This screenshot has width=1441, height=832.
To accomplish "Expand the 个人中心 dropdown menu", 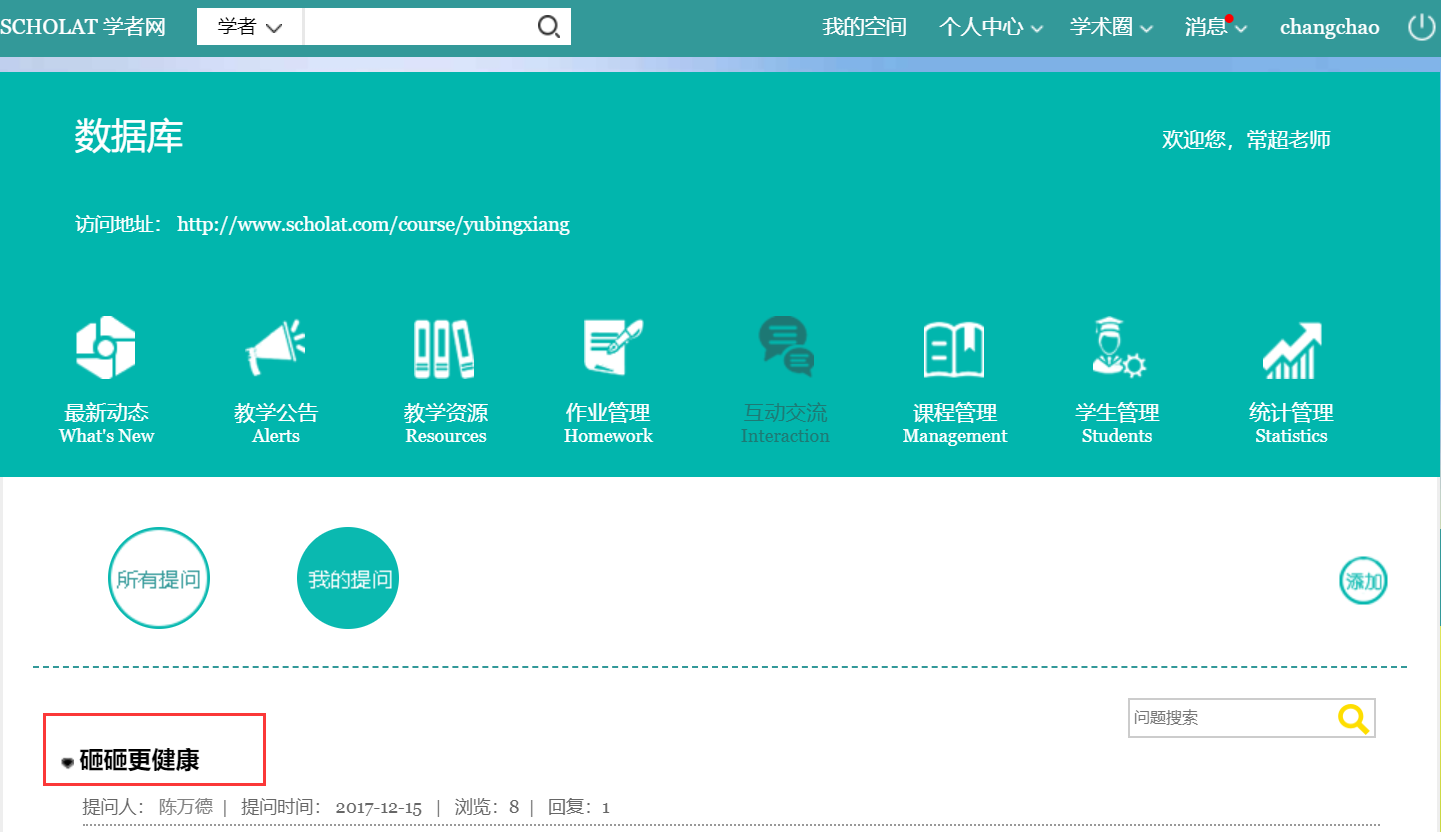I will click(x=990, y=28).
